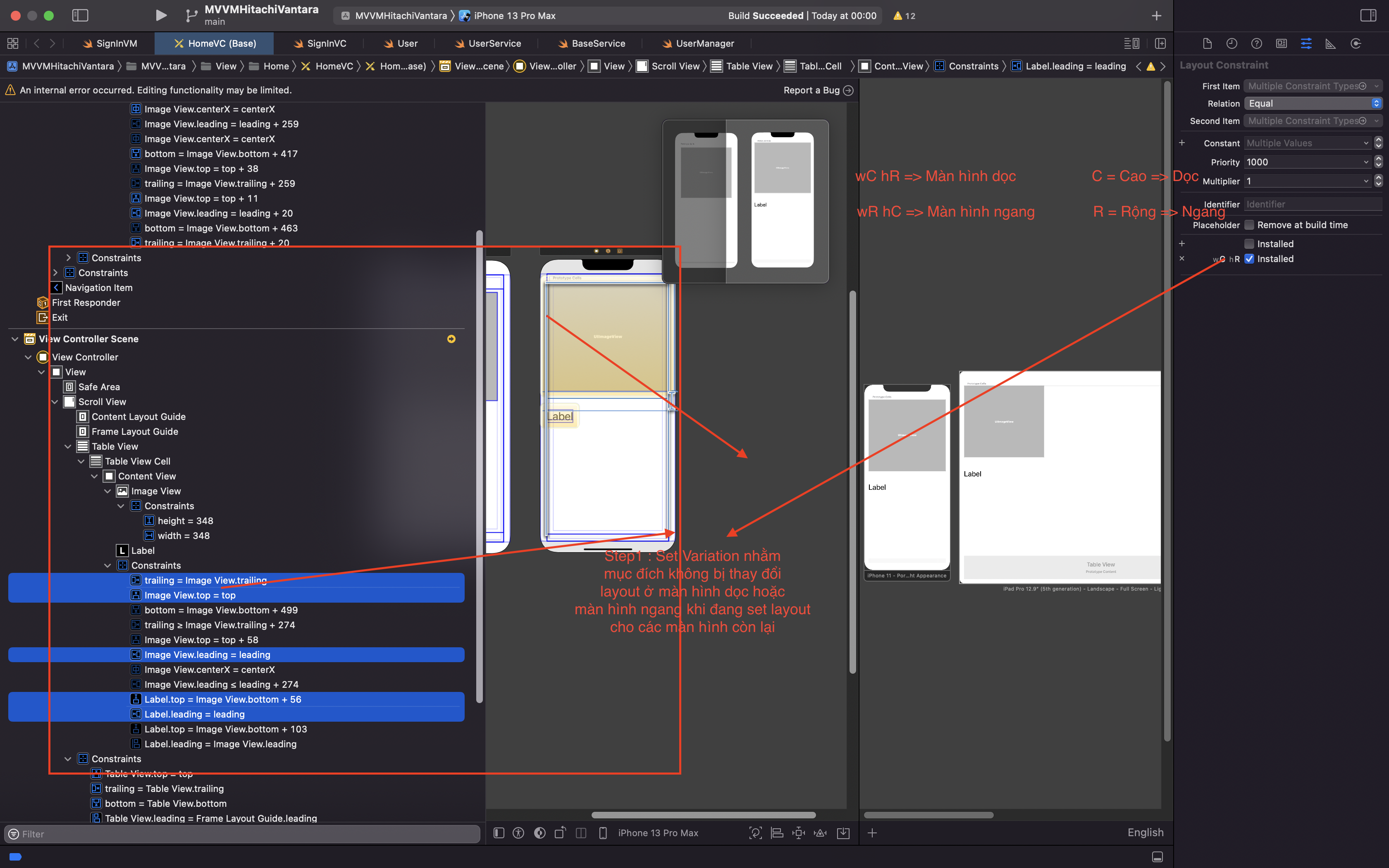Collapse the View Controller Scene disclosure
Image resolution: width=1389 pixels, height=868 pixels.
tap(15, 339)
